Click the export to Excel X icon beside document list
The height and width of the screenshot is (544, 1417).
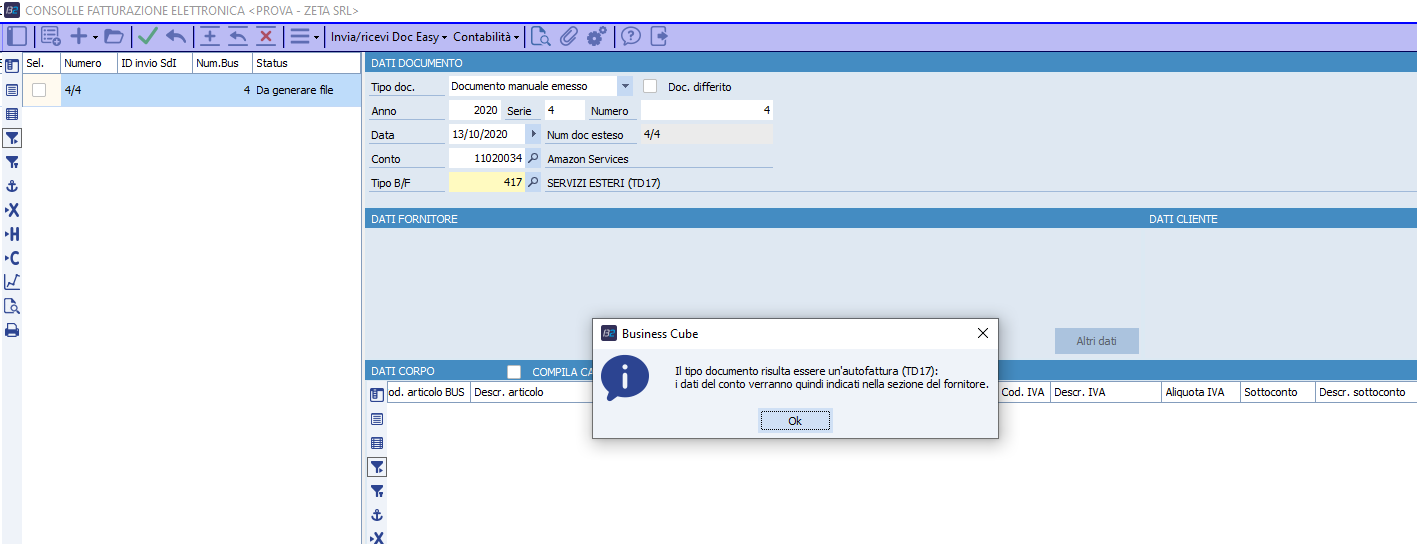(12, 210)
